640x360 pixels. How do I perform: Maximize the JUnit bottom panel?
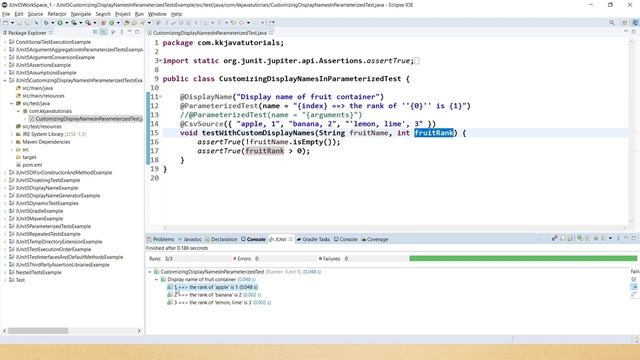pos(633,238)
